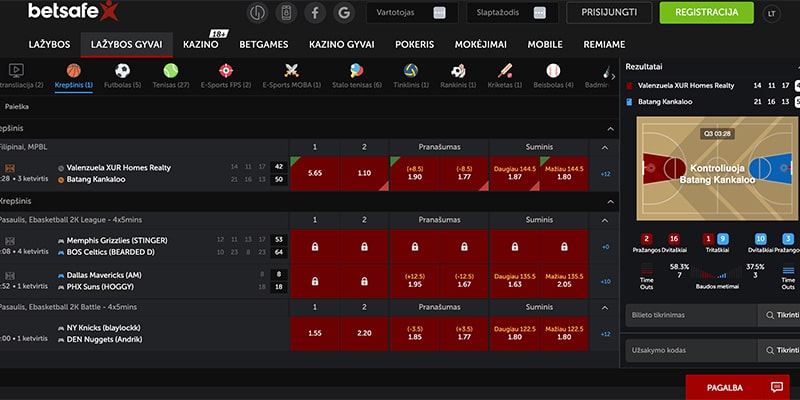Click the Betsafe logo
This screenshot has width=800, height=400.
pos(73,11)
